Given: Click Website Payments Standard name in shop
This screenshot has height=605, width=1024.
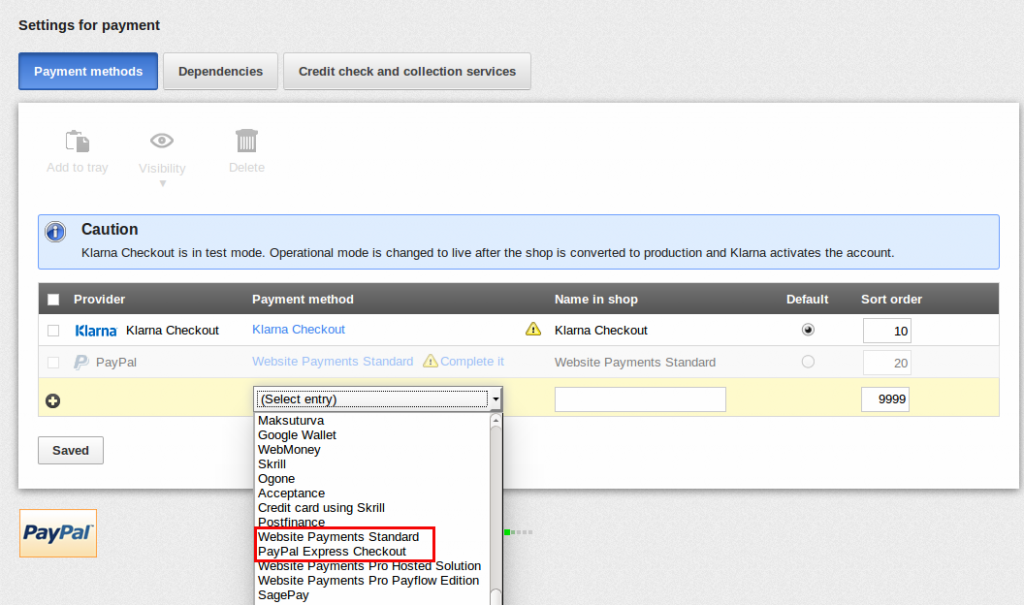Looking at the screenshot, I should (x=635, y=362).
